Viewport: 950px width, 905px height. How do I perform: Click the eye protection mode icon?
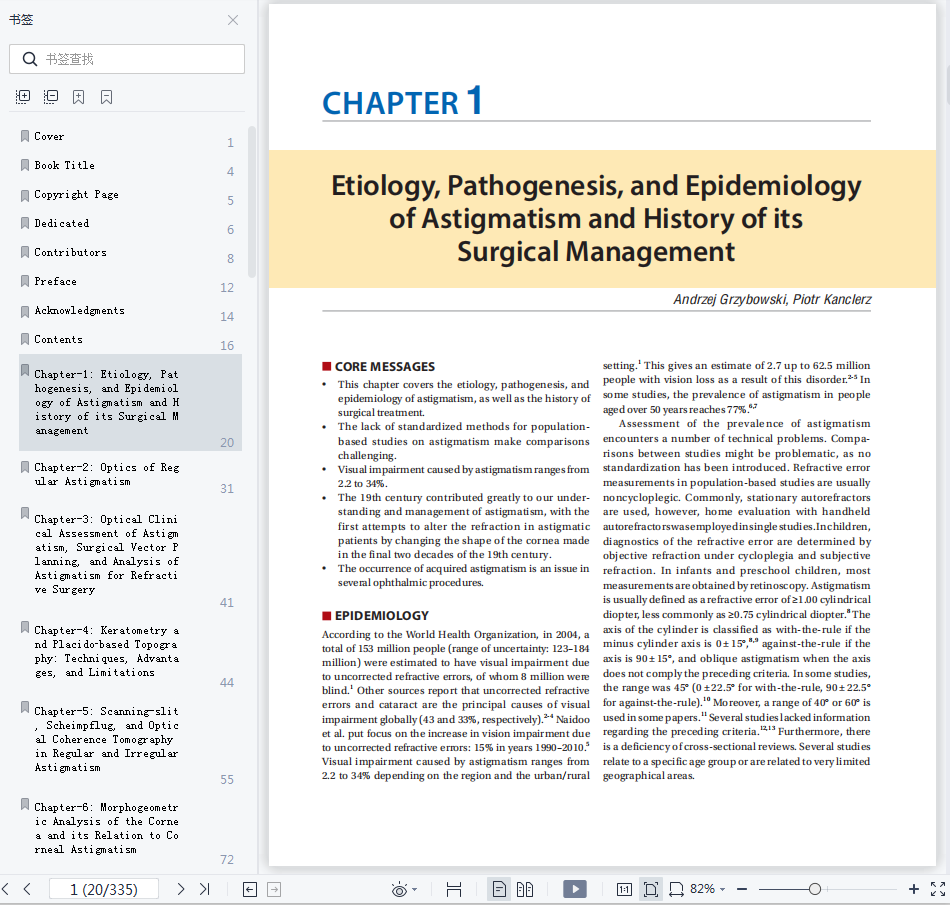tap(399, 889)
